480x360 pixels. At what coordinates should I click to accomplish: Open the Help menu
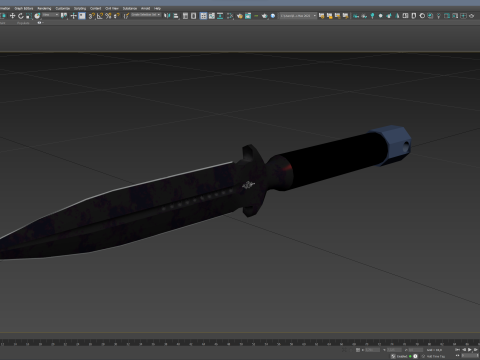click(x=157, y=8)
